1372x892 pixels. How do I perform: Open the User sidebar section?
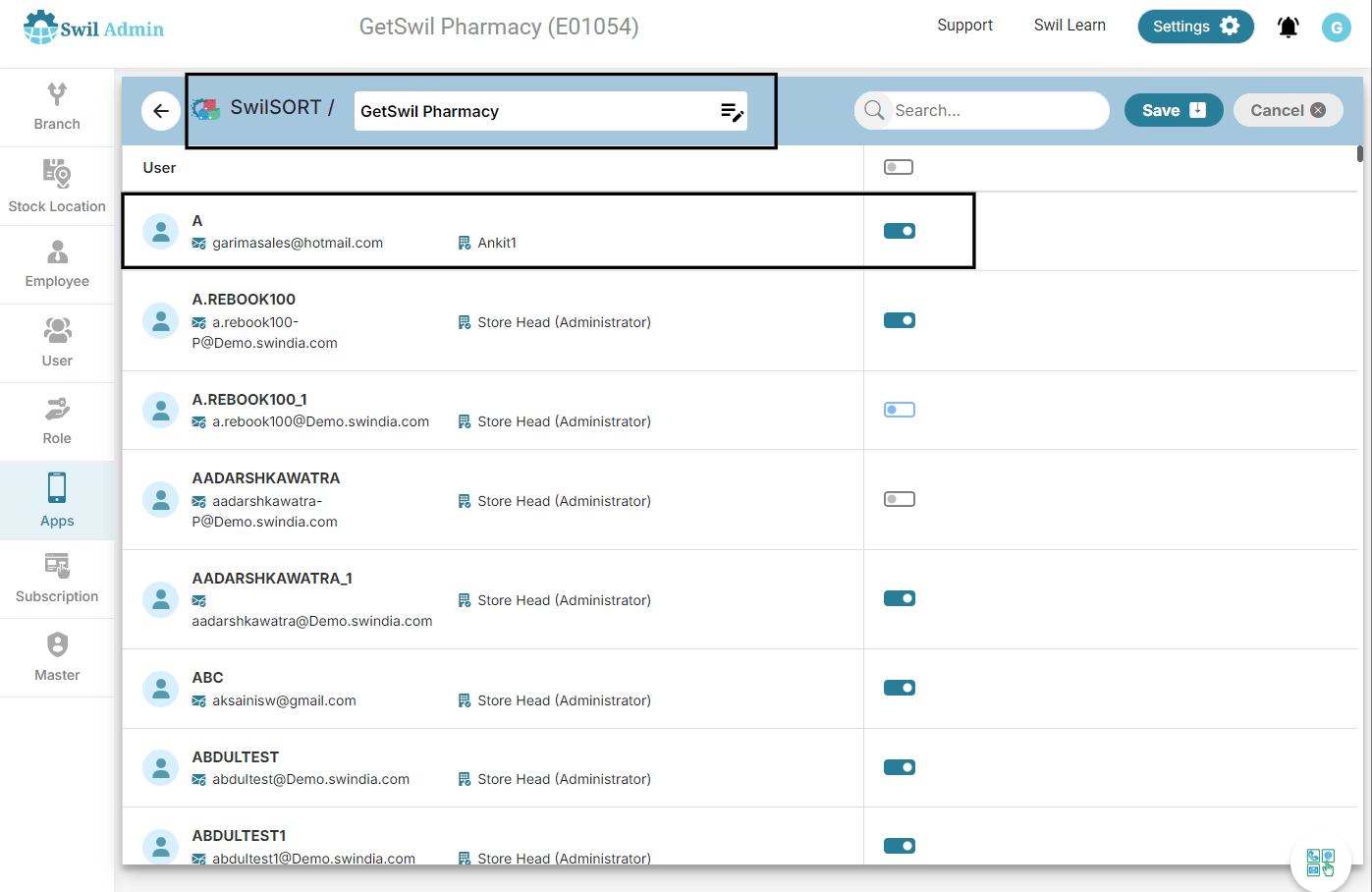[57, 344]
